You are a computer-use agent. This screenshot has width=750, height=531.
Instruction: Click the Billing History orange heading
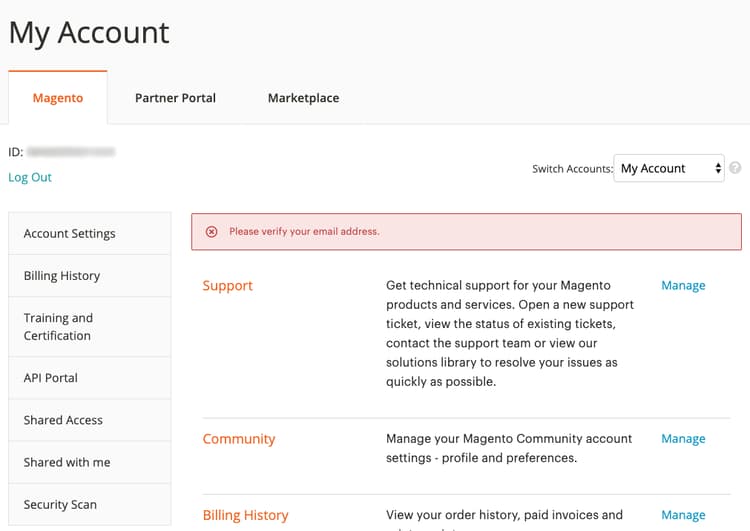point(245,515)
